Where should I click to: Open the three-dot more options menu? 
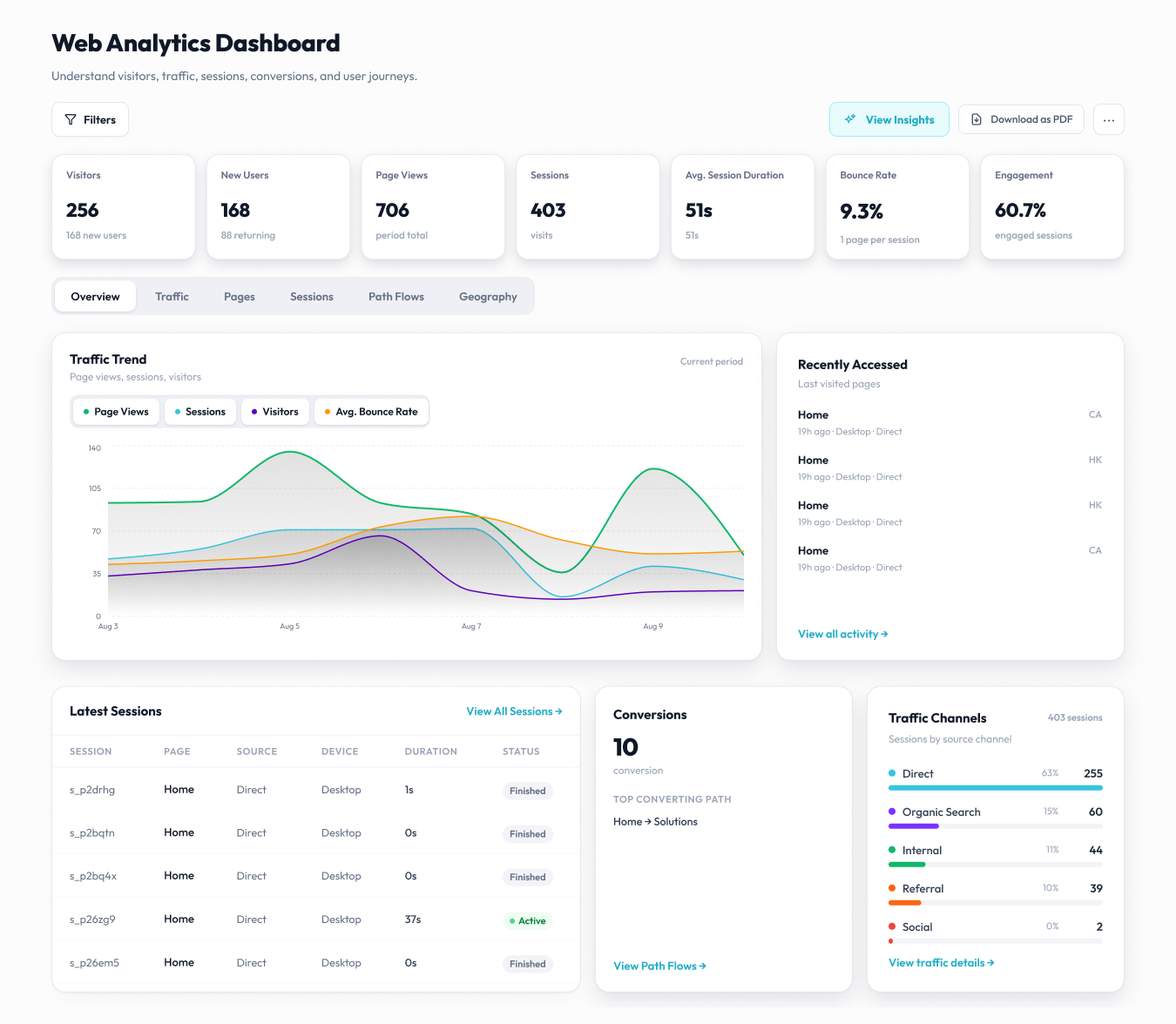[1108, 119]
